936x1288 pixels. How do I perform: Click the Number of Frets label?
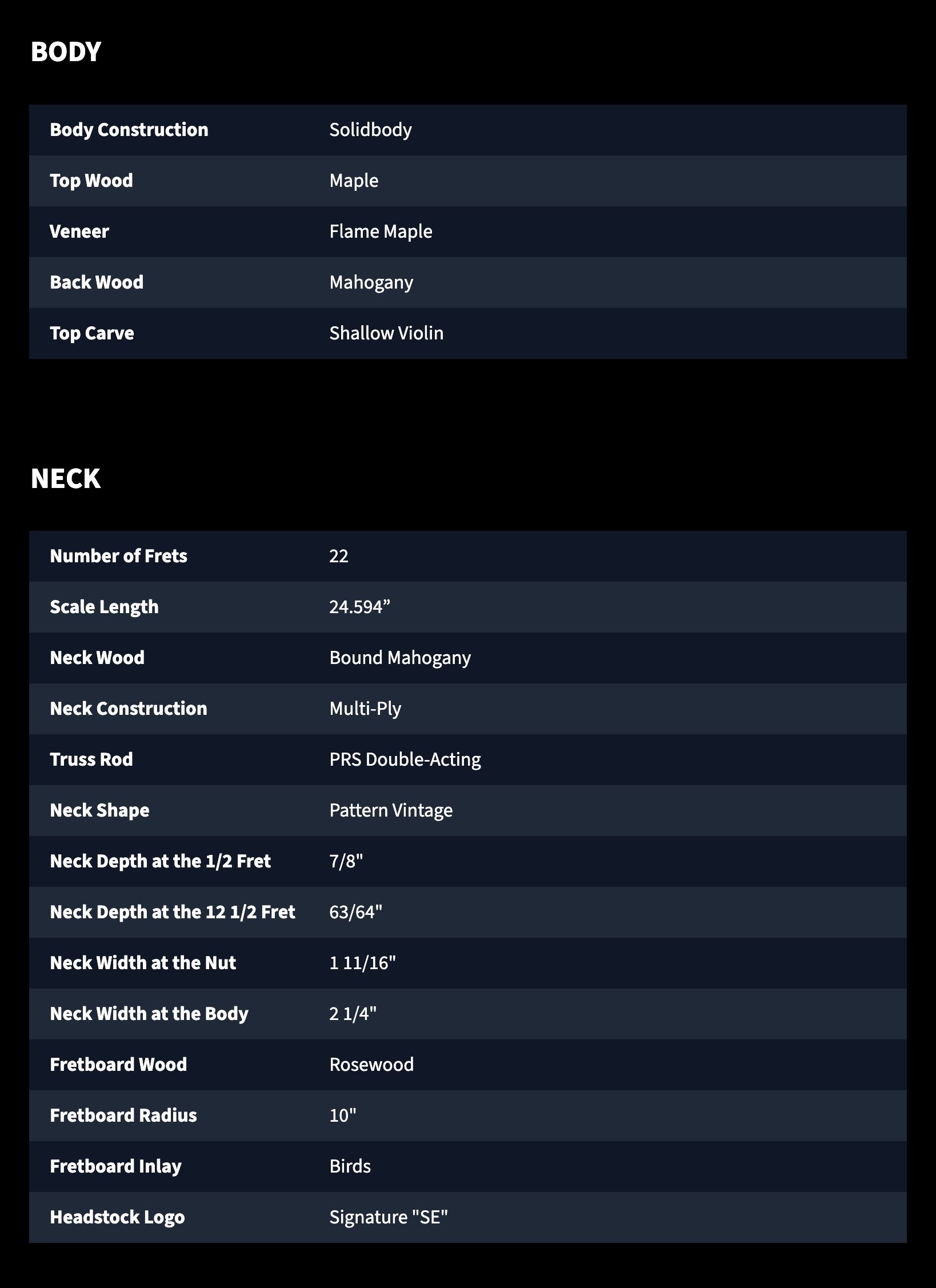tap(118, 556)
